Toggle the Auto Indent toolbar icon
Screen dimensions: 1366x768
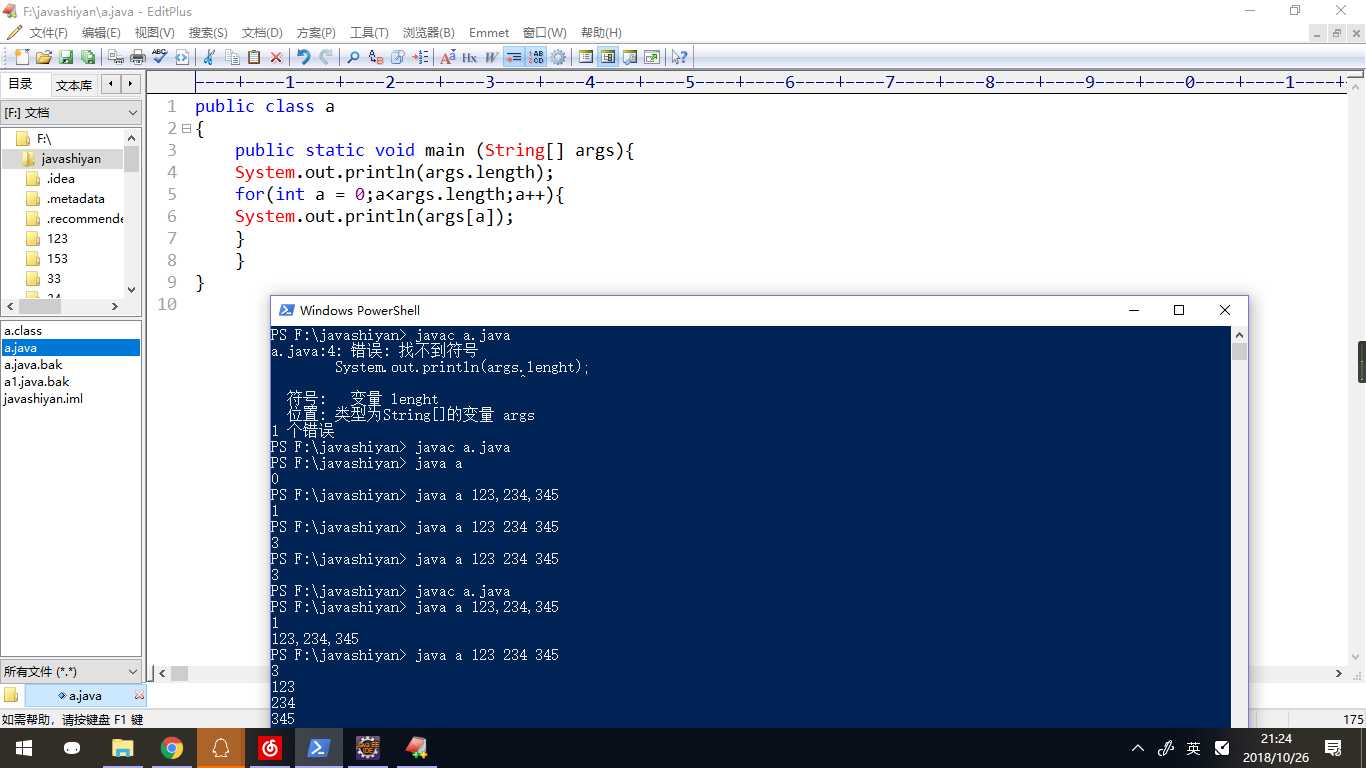tap(514, 57)
